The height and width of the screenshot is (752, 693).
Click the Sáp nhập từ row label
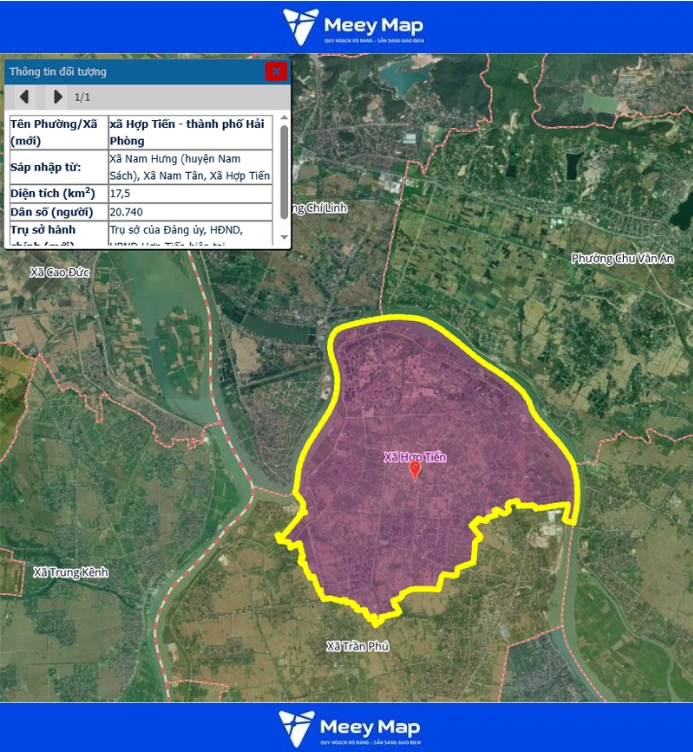pos(45,167)
